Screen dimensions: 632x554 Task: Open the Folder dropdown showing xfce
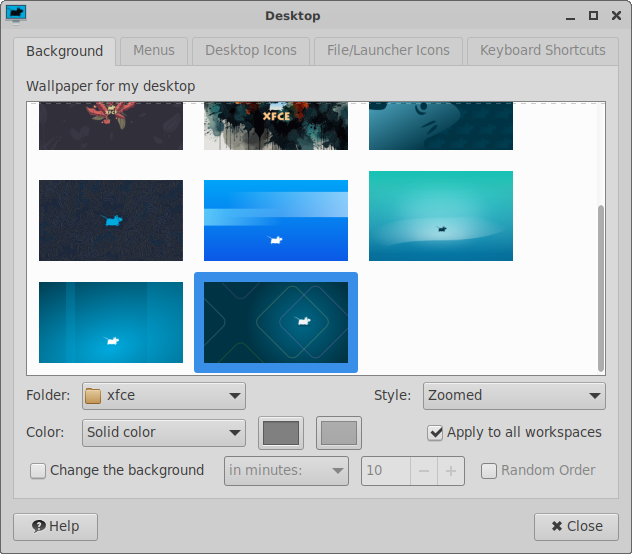[x=162, y=395]
